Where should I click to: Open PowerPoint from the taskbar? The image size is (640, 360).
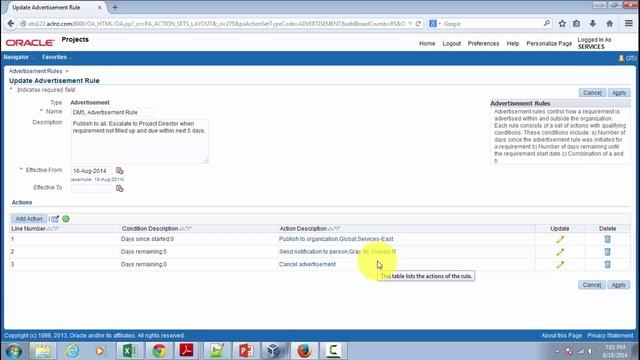coord(246,351)
